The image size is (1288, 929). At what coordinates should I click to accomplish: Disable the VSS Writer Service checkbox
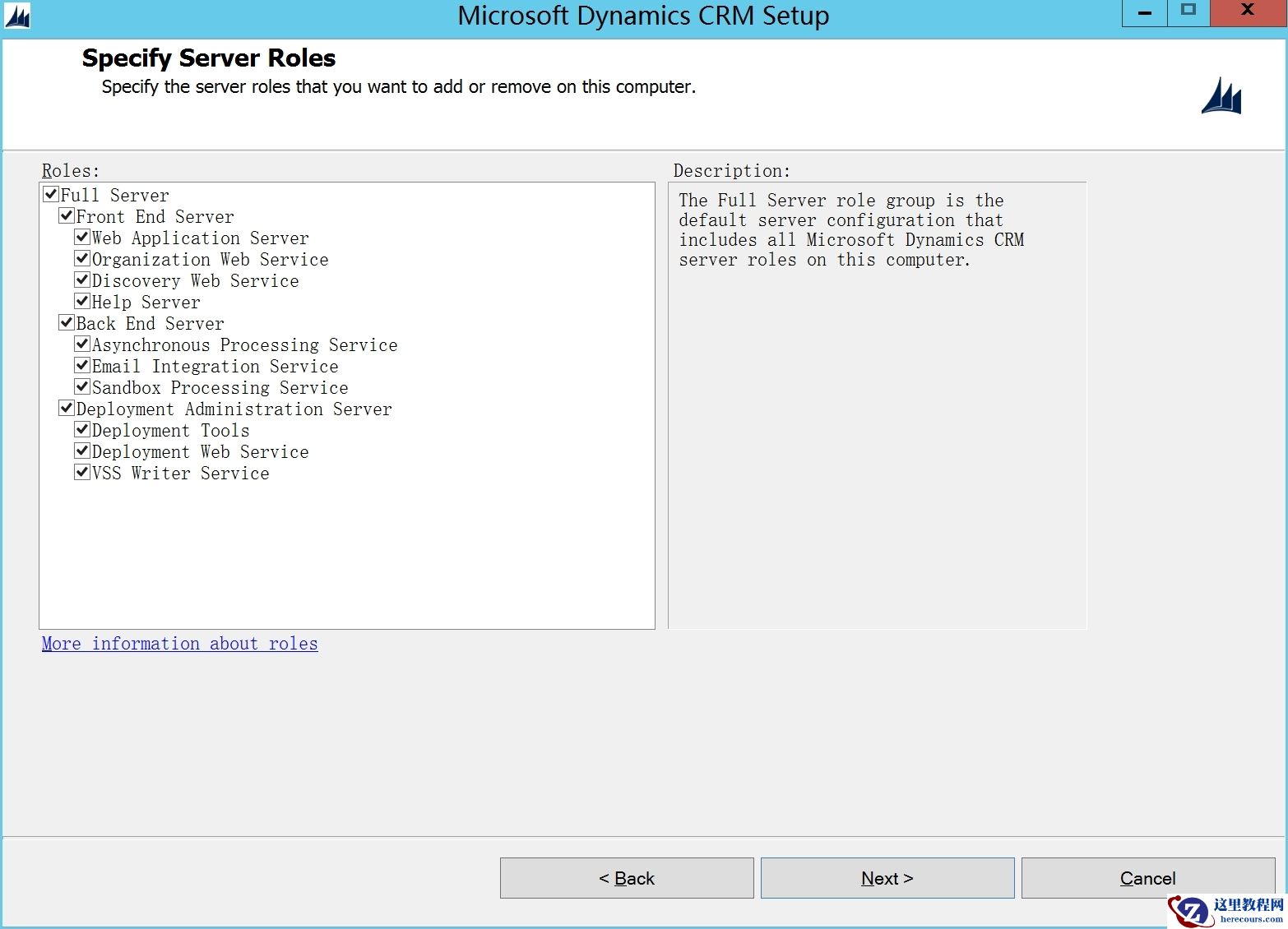coord(82,473)
